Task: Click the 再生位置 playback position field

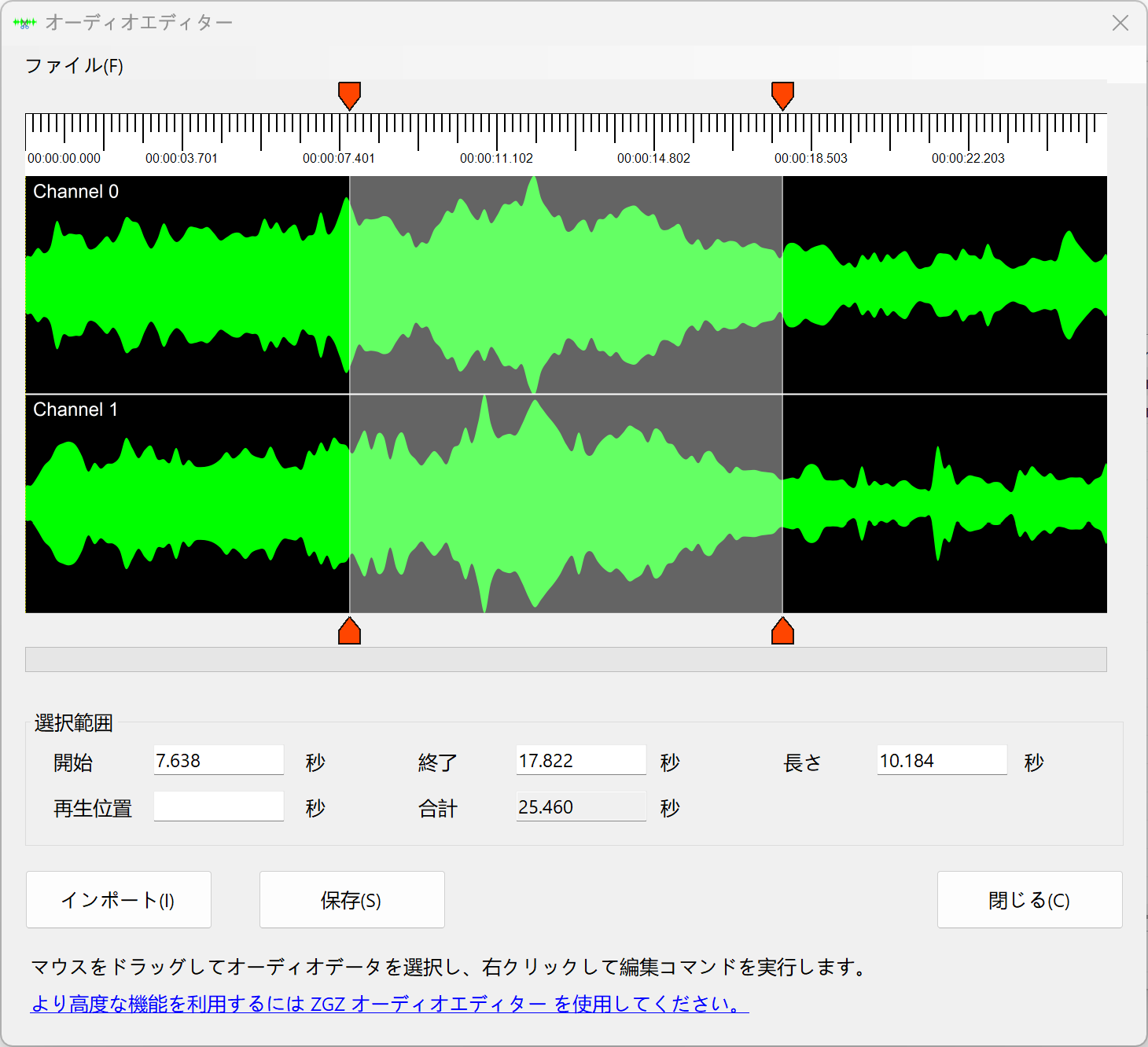Action: (x=219, y=806)
